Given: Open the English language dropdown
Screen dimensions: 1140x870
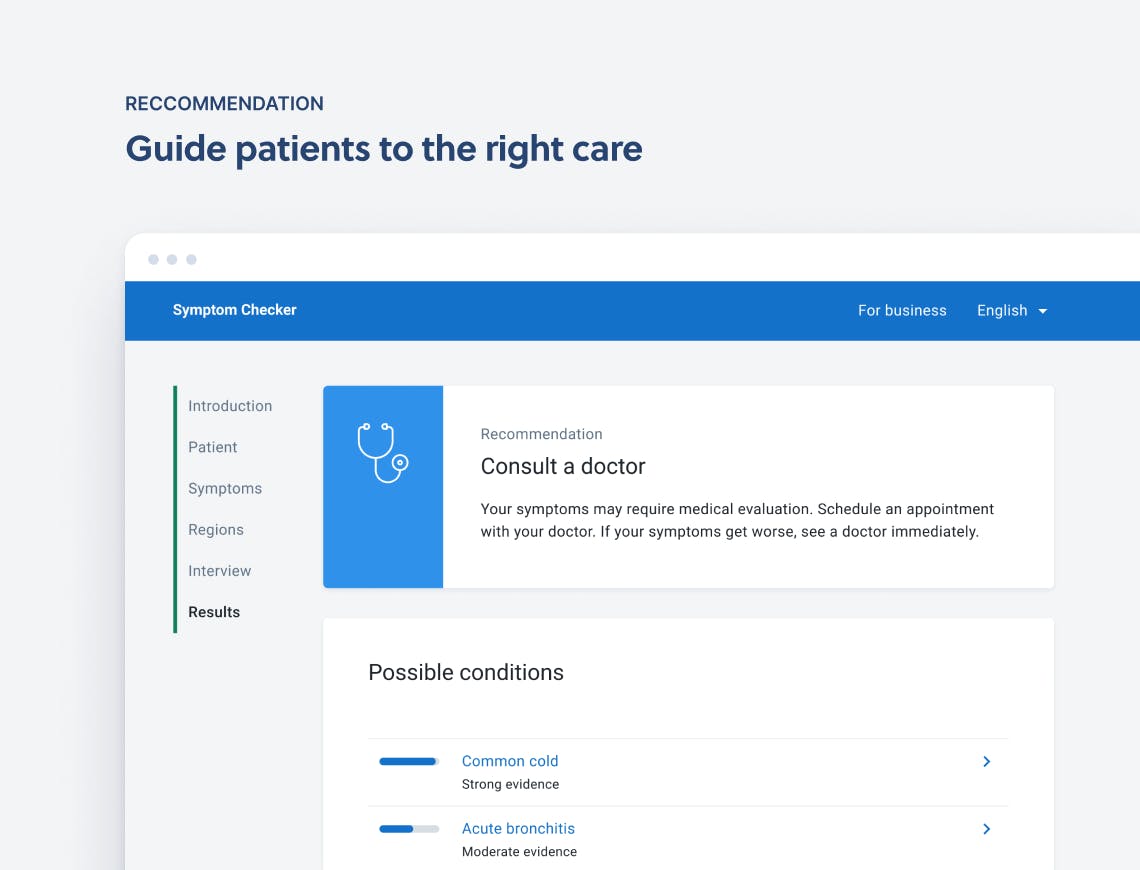Looking at the screenshot, I should tap(1002, 311).
